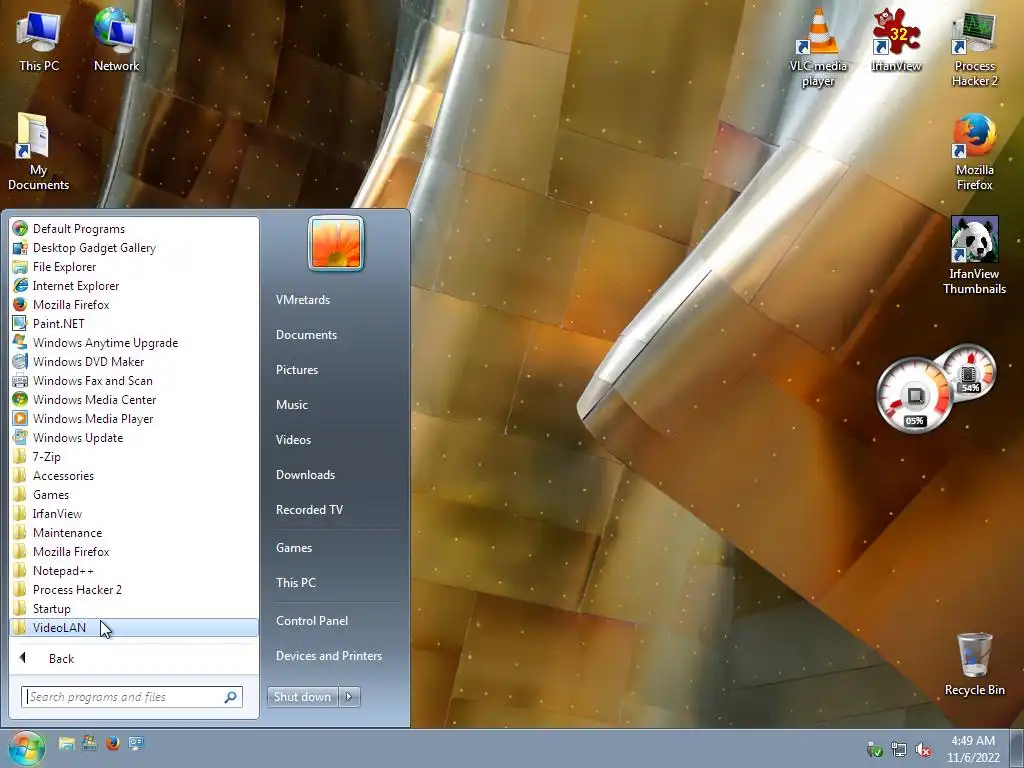Image resolution: width=1024 pixels, height=768 pixels.
Task: Expand the Maintenance folder
Action: pyautogui.click(x=134, y=532)
